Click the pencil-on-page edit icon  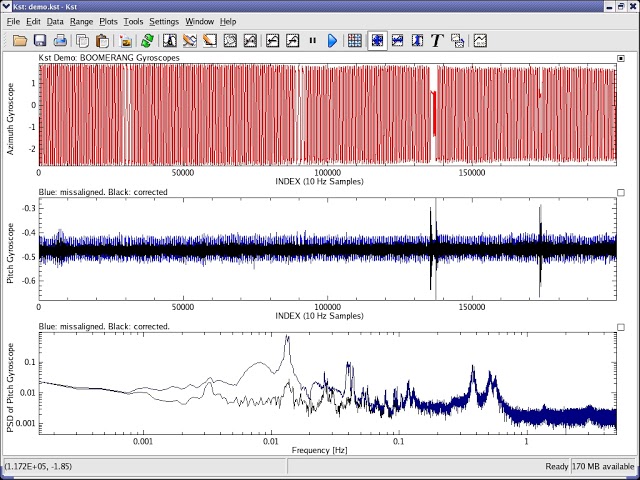210,40
